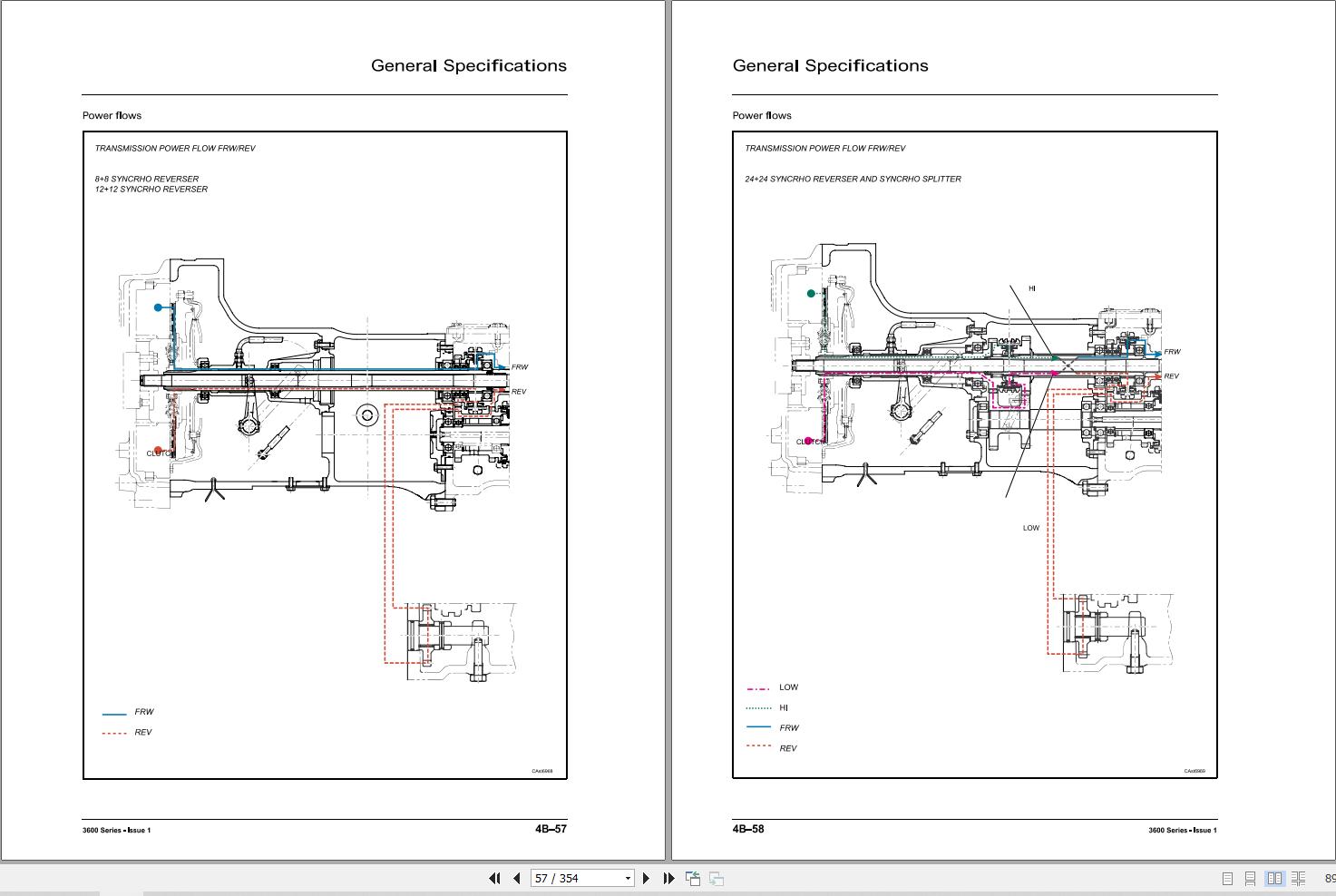Click the 4B–57 page label
The image size is (1336, 896).
(x=551, y=829)
